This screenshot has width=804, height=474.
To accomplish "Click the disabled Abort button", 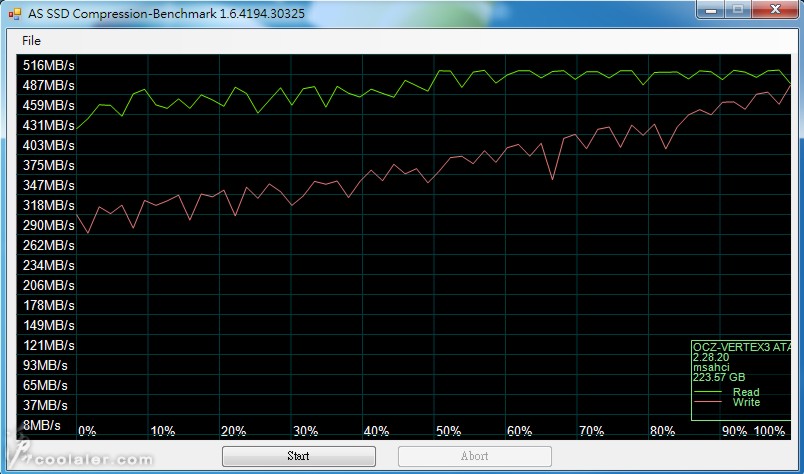I will point(474,456).
